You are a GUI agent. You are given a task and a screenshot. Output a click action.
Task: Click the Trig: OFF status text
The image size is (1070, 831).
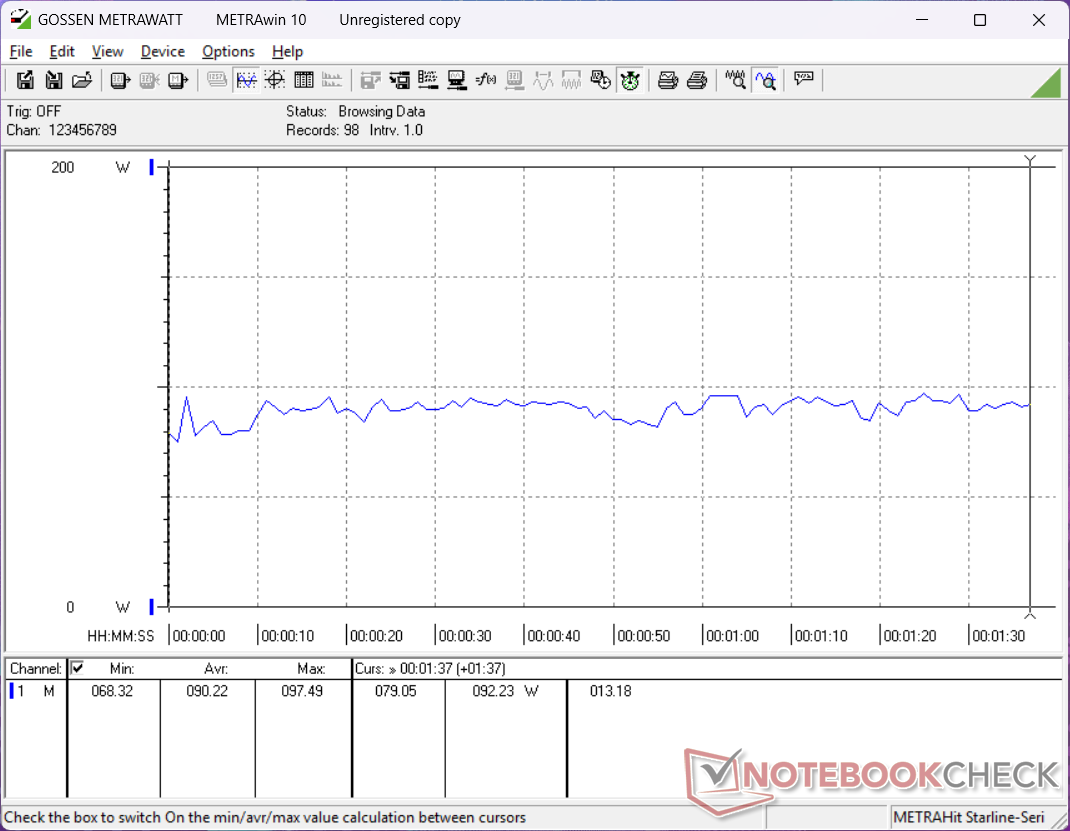coord(33,111)
